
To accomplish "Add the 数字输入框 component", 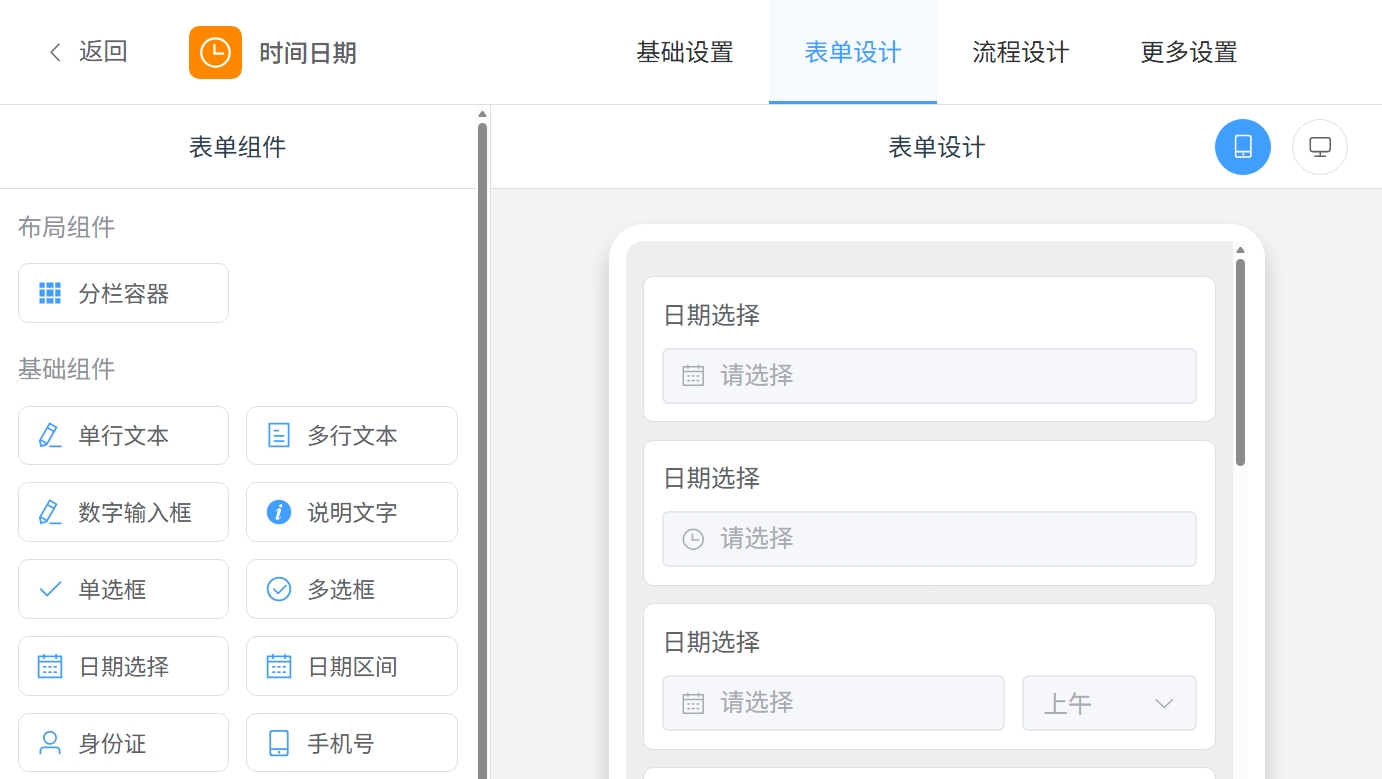I will 123,512.
